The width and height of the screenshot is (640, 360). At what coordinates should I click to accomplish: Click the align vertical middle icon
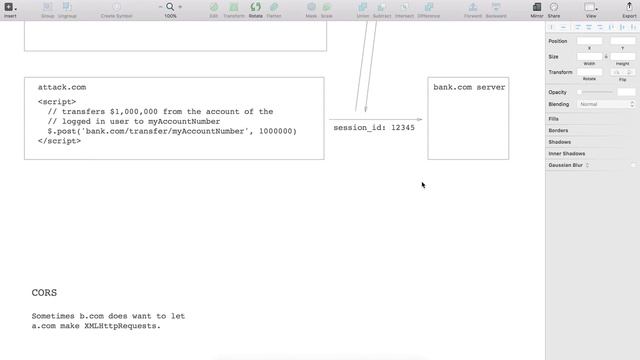click(622, 27)
